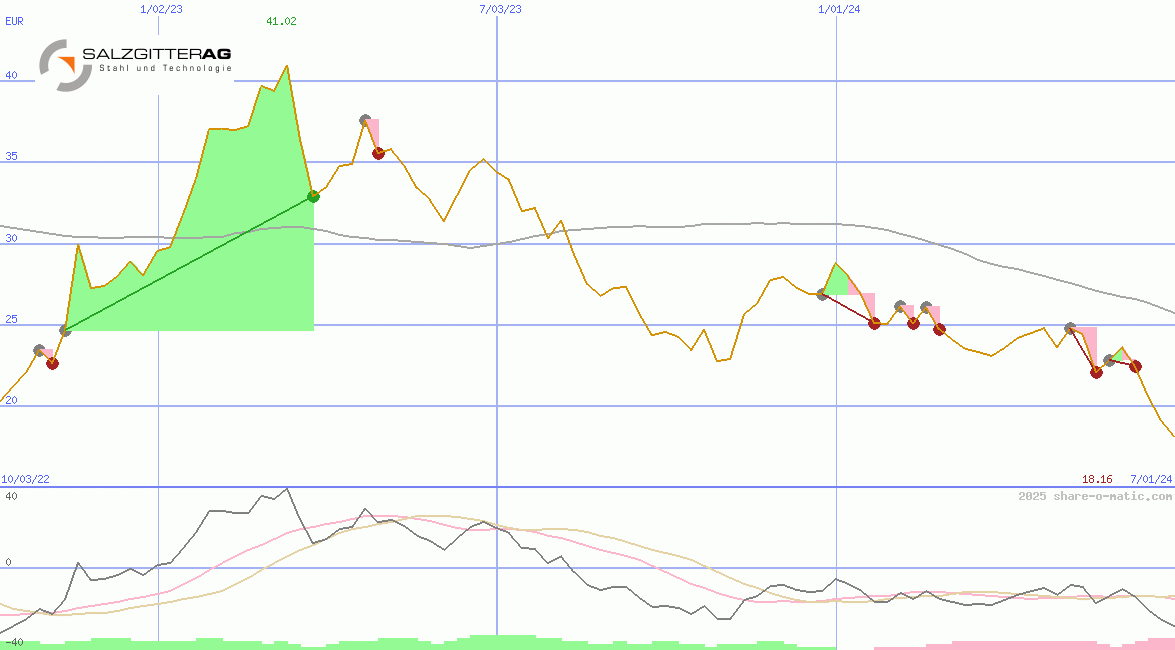Viewport: 1175px width, 650px height.
Task: Click the red marker on the lowest dip near 22
Action: [x=1096, y=372]
